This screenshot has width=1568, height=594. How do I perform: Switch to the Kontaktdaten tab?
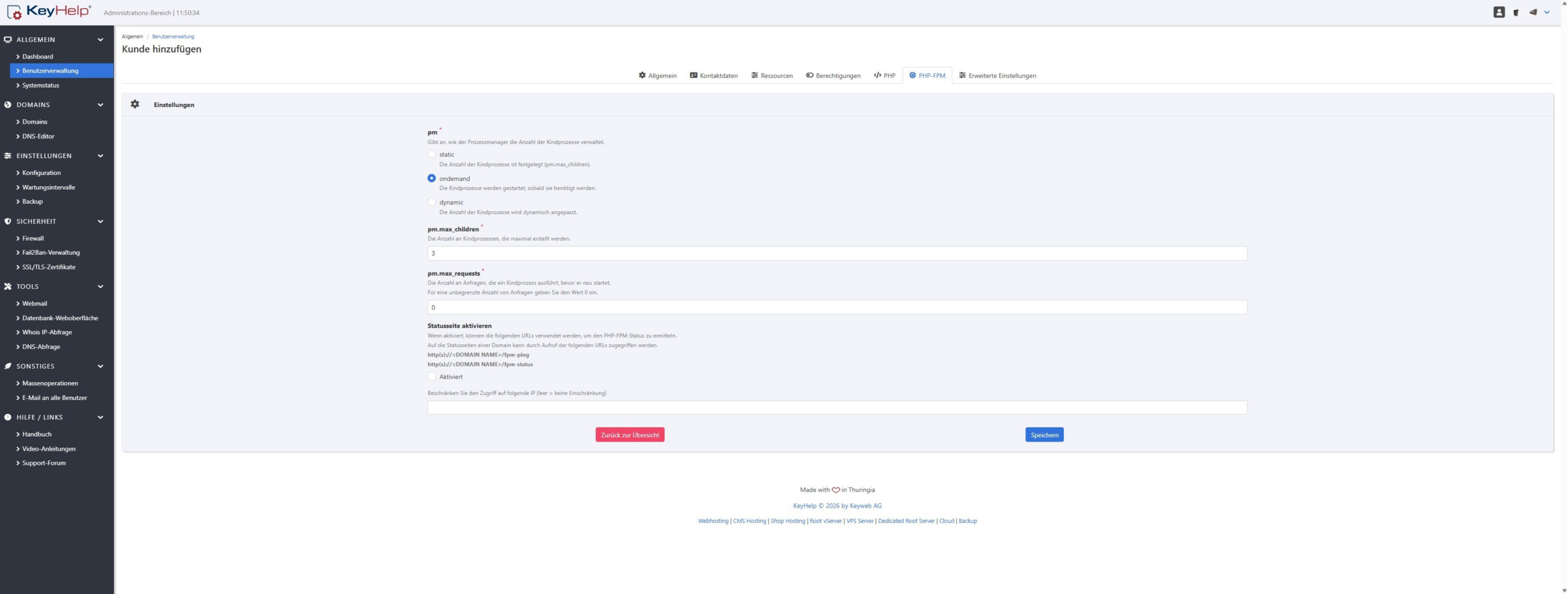(x=714, y=75)
